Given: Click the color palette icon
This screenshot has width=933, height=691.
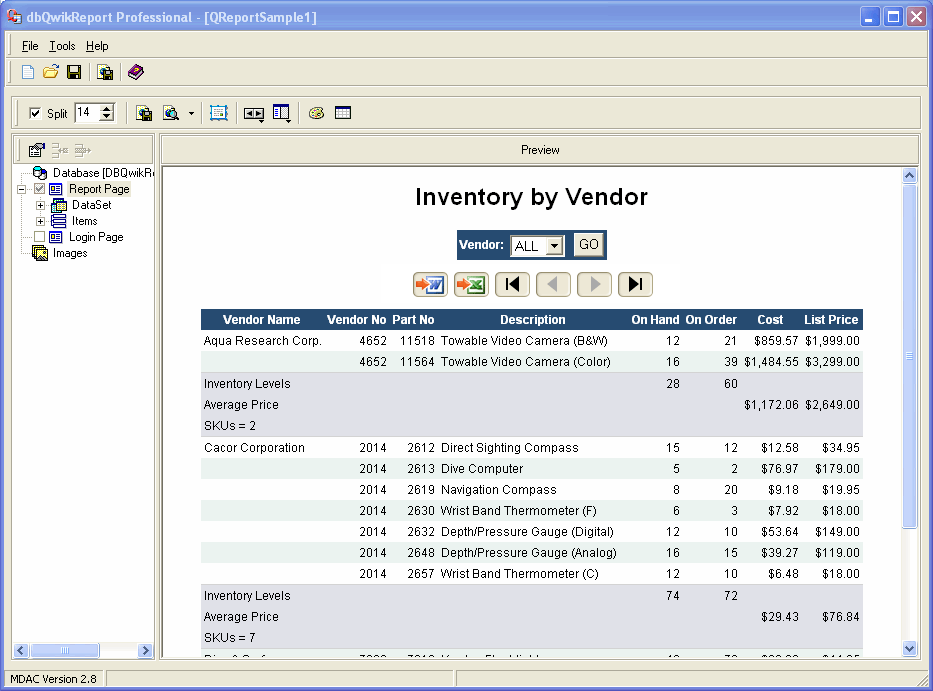Looking at the screenshot, I should (316, 113).
